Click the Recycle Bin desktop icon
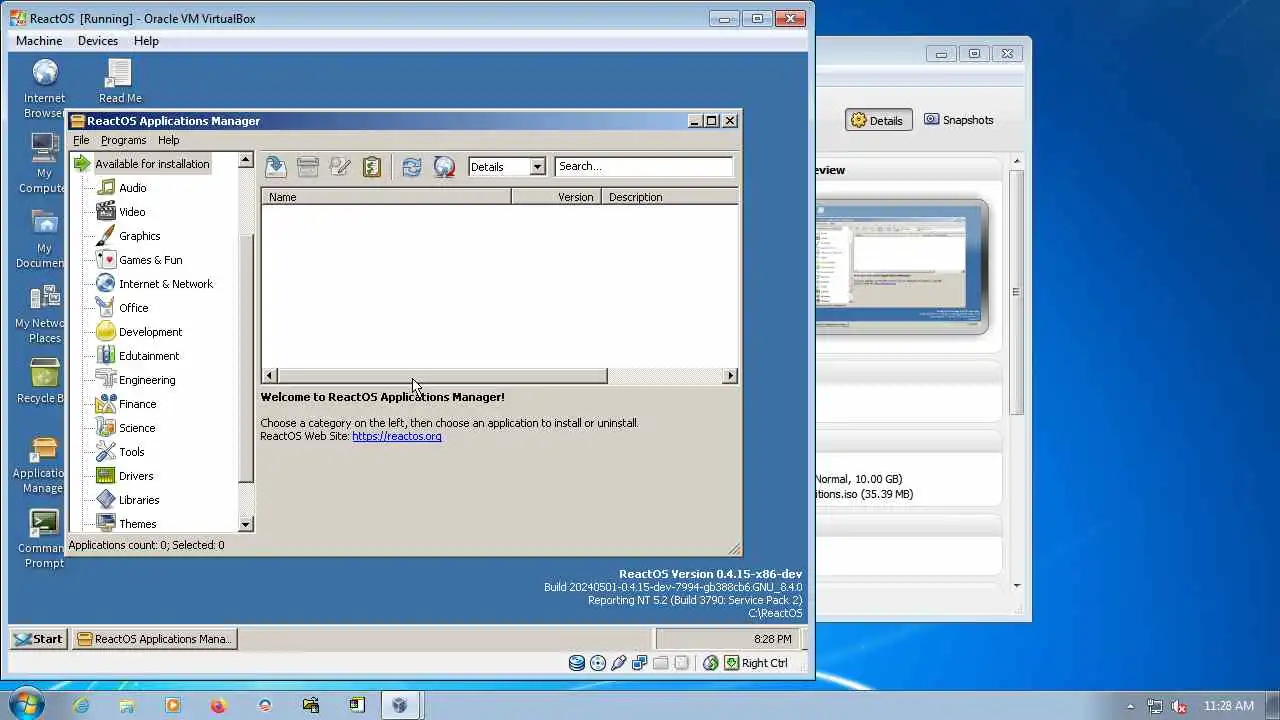 (x=43, y=381)
